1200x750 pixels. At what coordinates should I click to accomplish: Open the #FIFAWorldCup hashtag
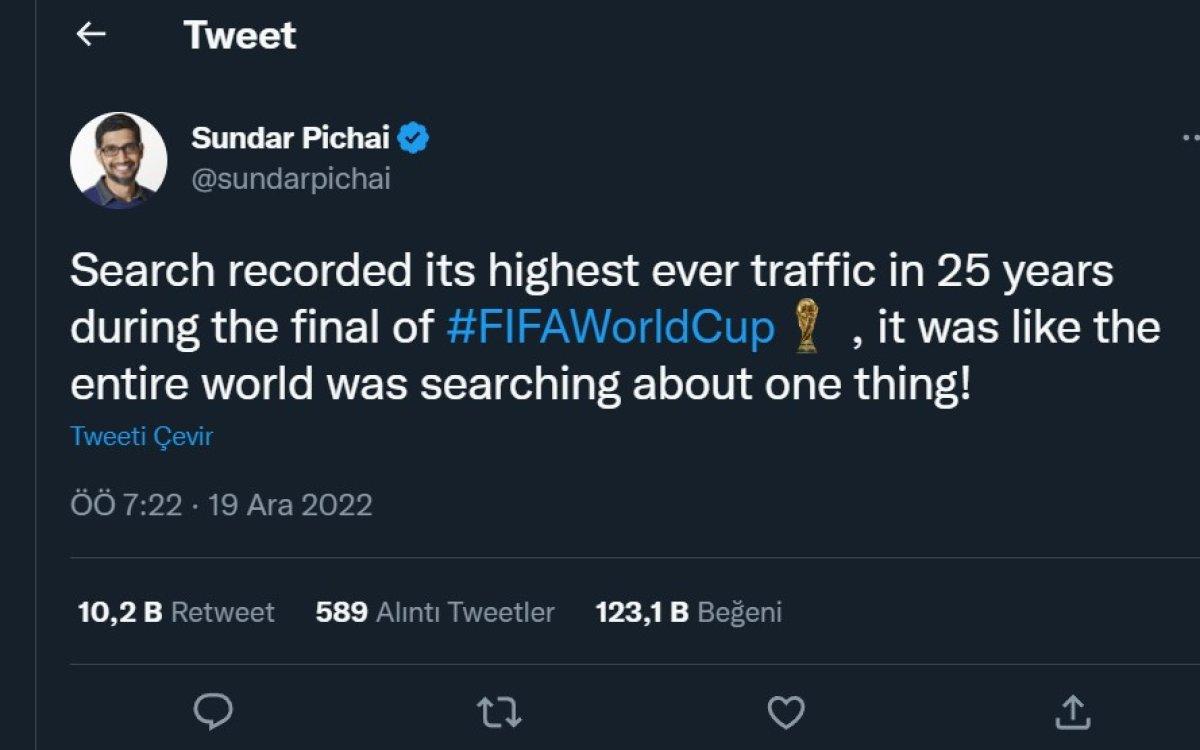tap(610, 329)
